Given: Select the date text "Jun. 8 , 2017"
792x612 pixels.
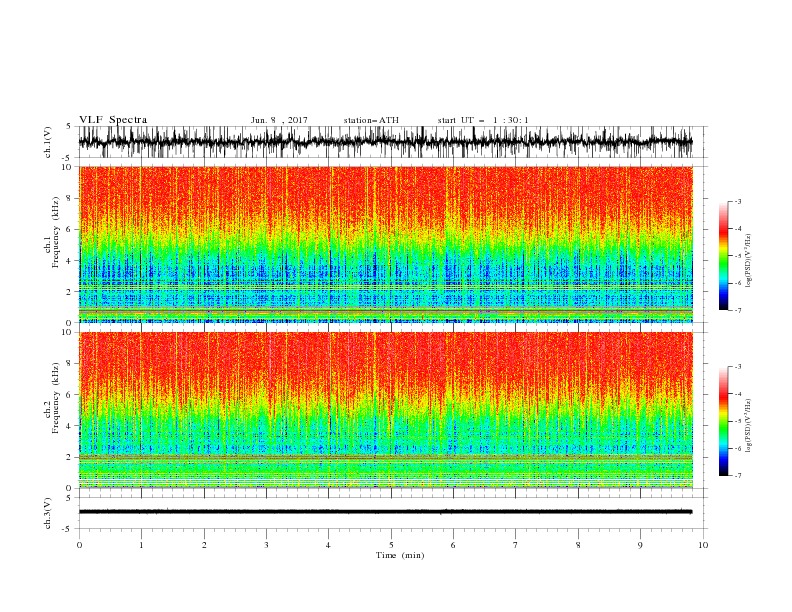Looking at the screenshot, I should tap(279, 120).
